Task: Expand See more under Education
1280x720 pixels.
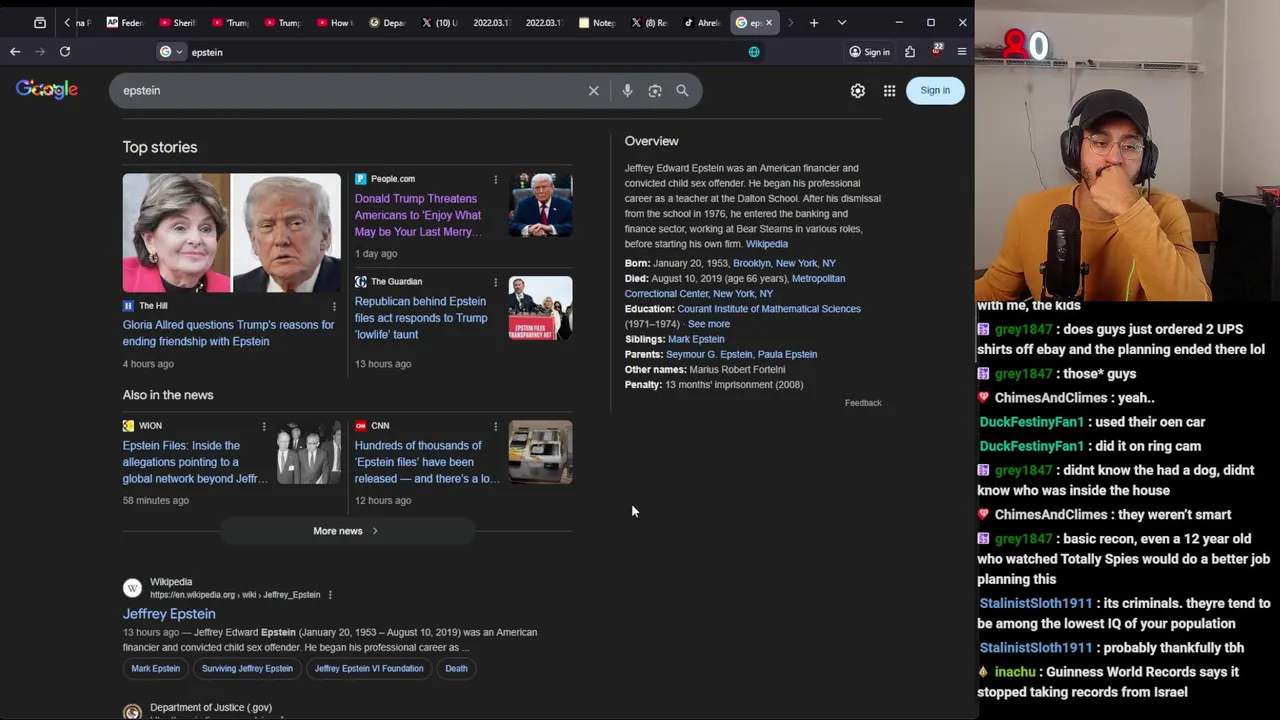Action: click(x=709, y=324)
